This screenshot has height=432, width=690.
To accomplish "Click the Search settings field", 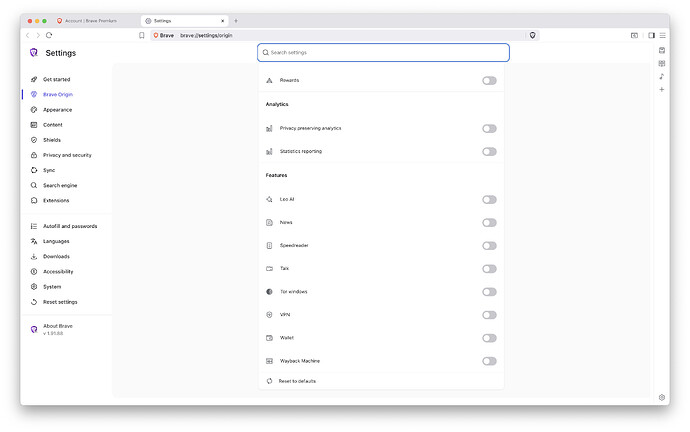I will tap(383, 52).
